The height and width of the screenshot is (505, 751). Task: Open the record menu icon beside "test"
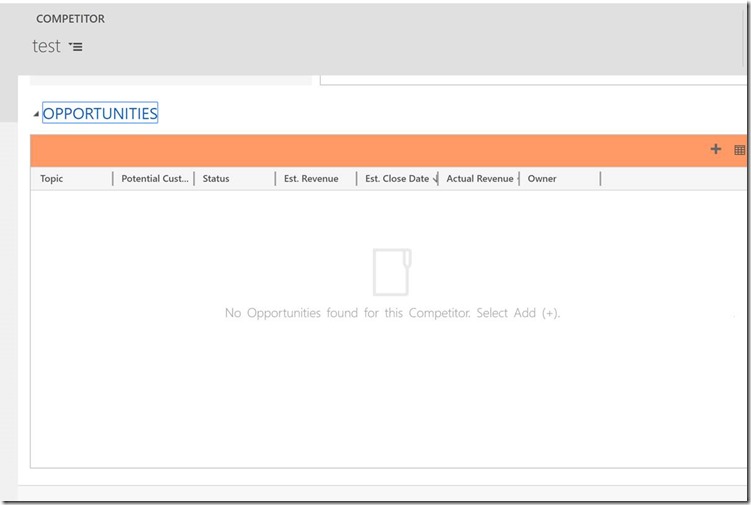click(x=76, y=47)
